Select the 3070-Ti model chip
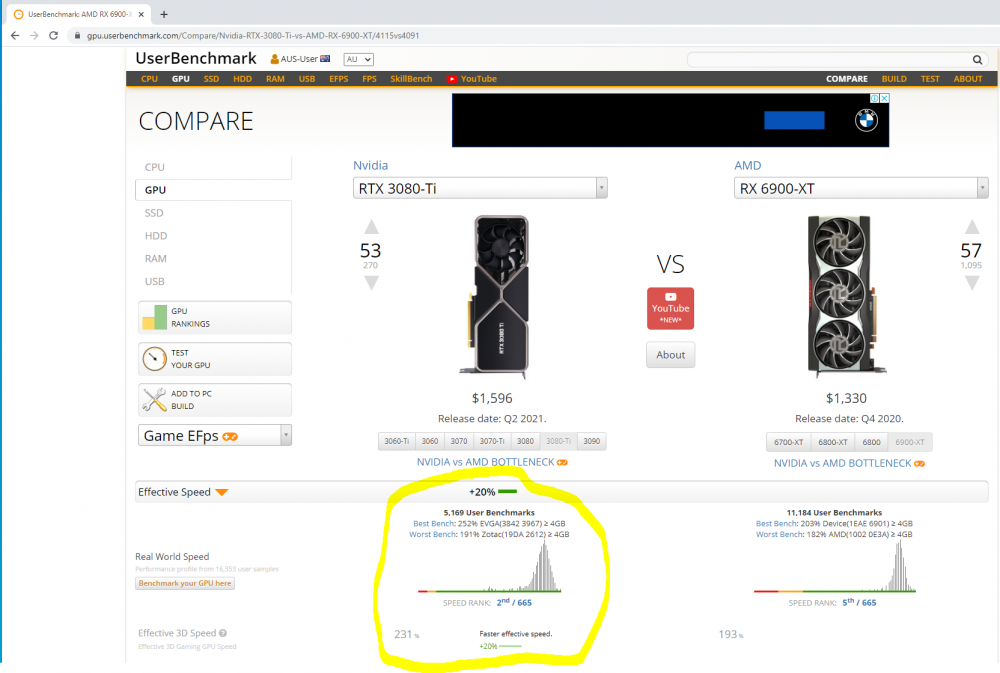 pos(492,441)
